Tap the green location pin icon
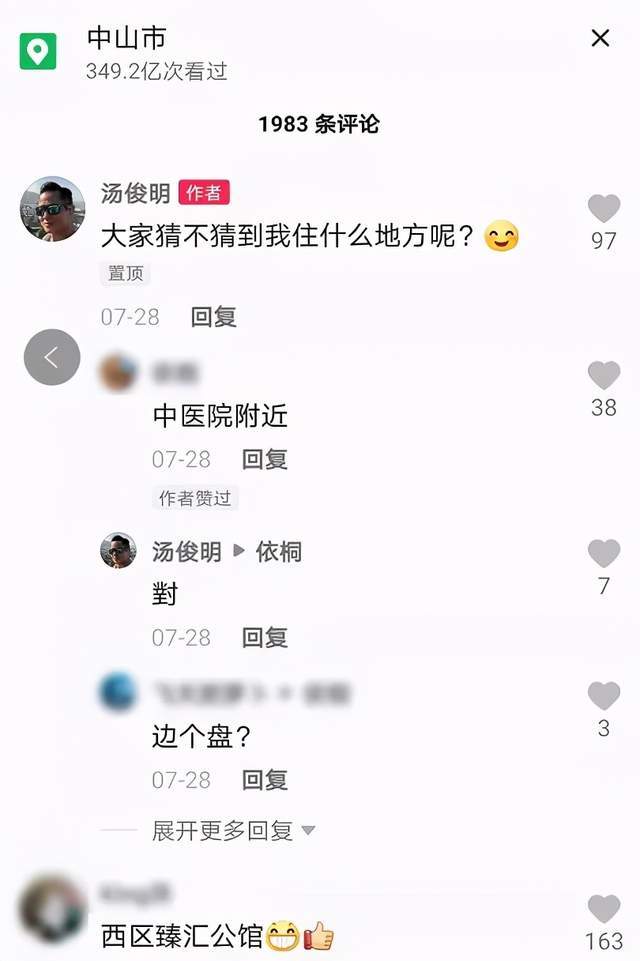This screenshot has width=640, height=961. pos(38,51)
